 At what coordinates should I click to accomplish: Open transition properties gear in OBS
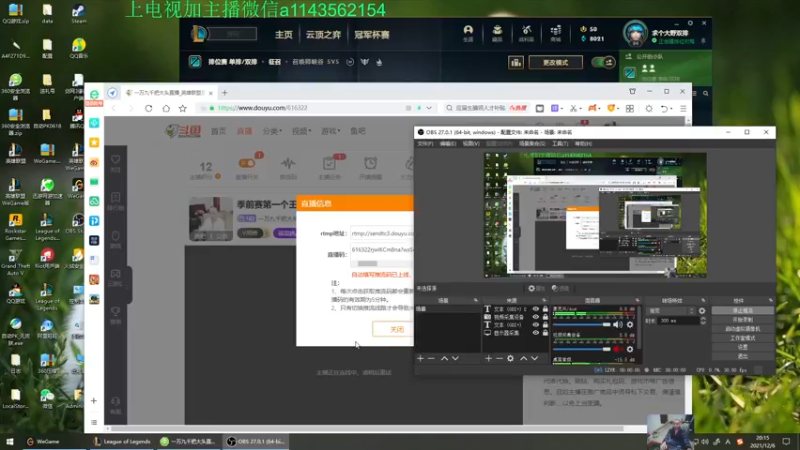point(702,311)
